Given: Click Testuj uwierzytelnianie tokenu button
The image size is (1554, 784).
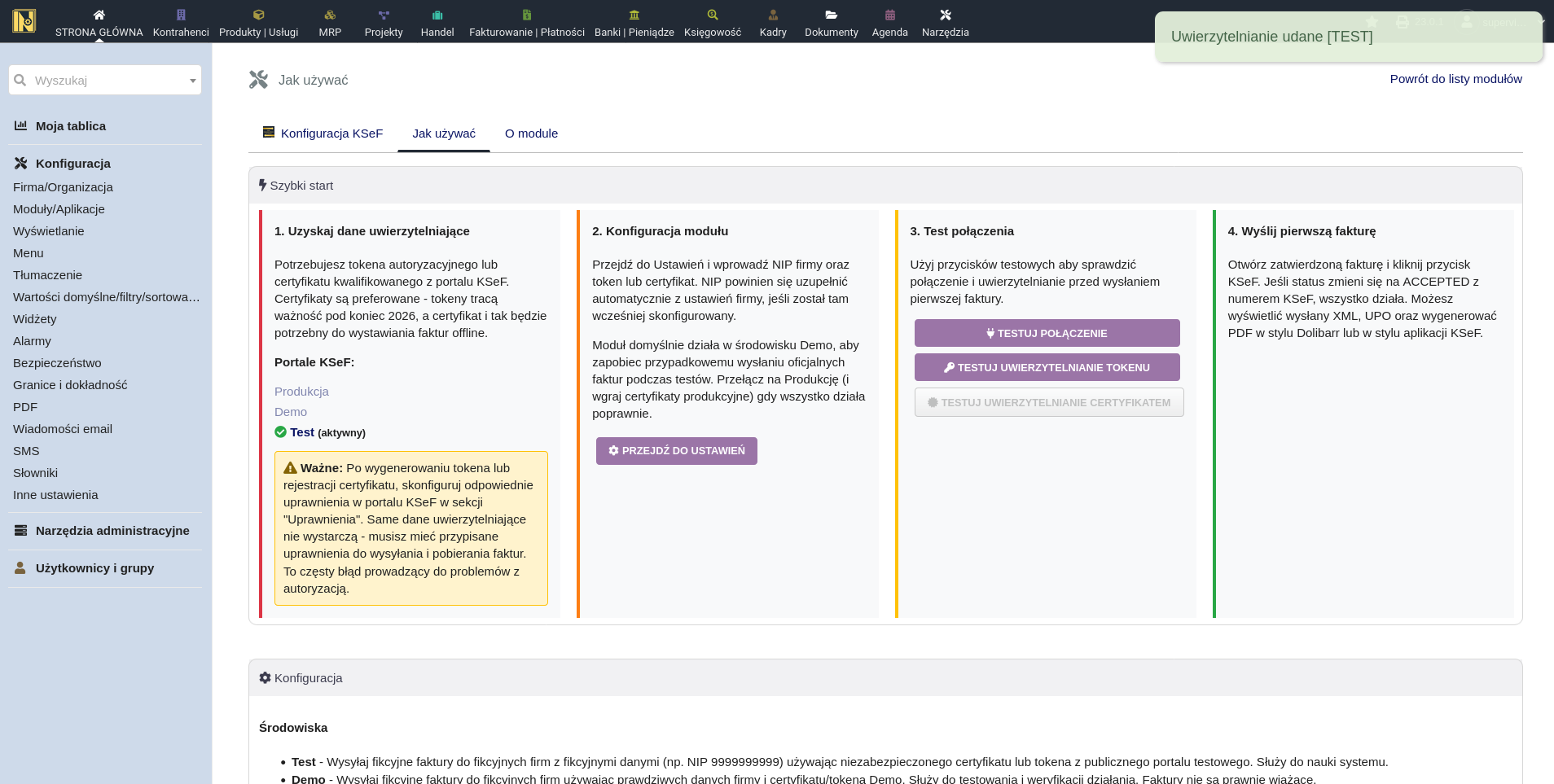Looking at the screenshot, I should (1047, 367).
